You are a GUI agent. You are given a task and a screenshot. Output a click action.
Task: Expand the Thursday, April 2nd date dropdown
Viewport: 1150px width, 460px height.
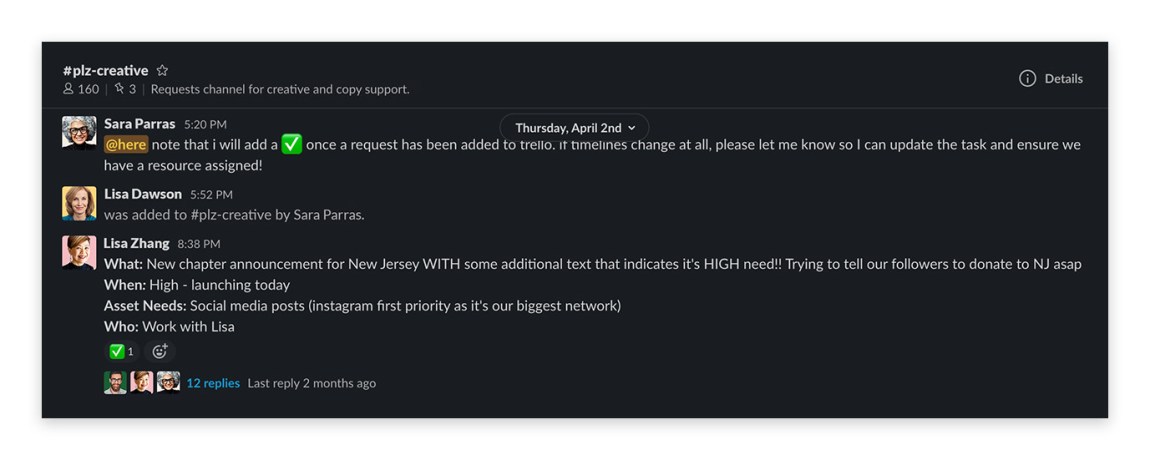tap(574, 128)
